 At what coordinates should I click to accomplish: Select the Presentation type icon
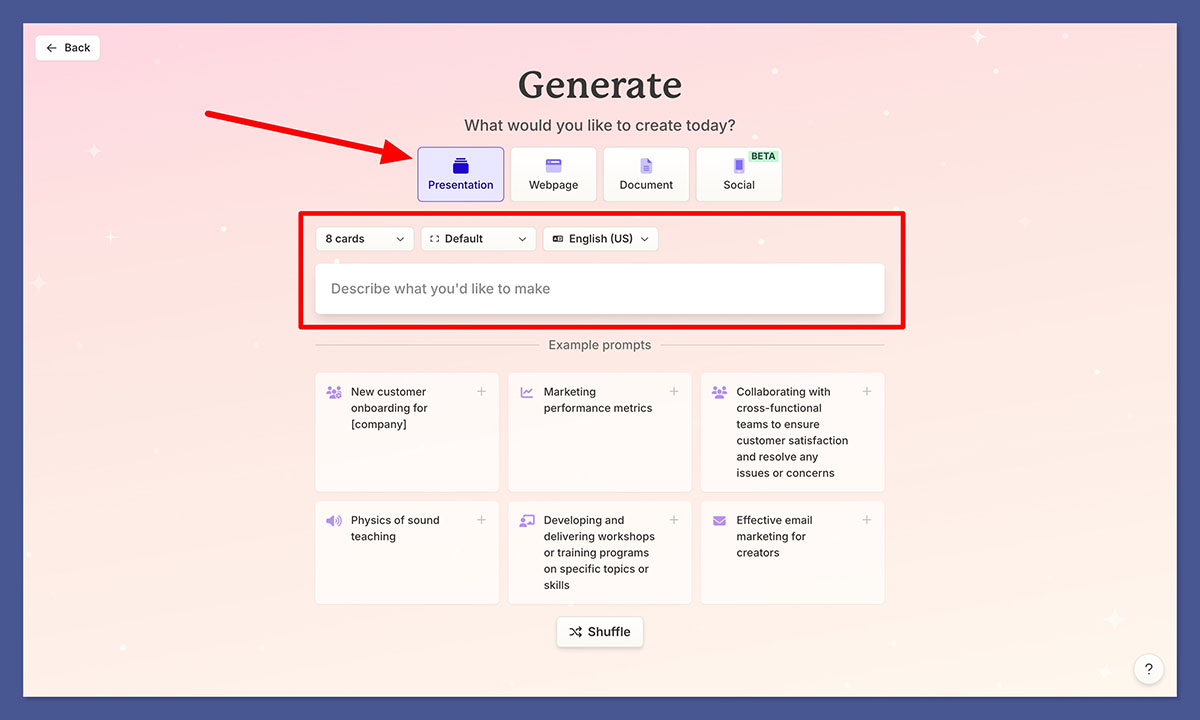[460, 165]
